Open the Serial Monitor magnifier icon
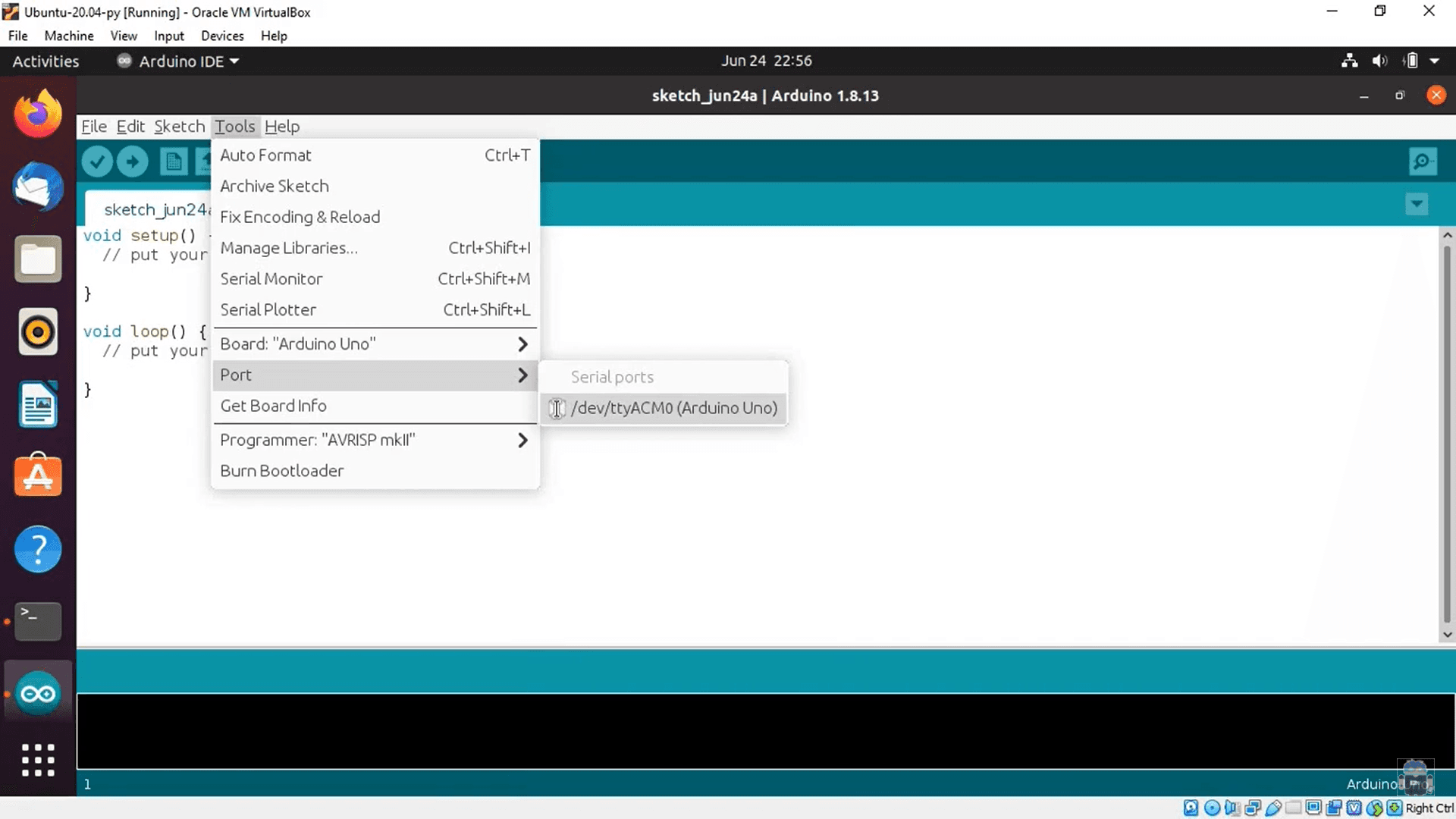Image resolution: width=1456 pixels, height=819 pixels. click(1423, 161)
